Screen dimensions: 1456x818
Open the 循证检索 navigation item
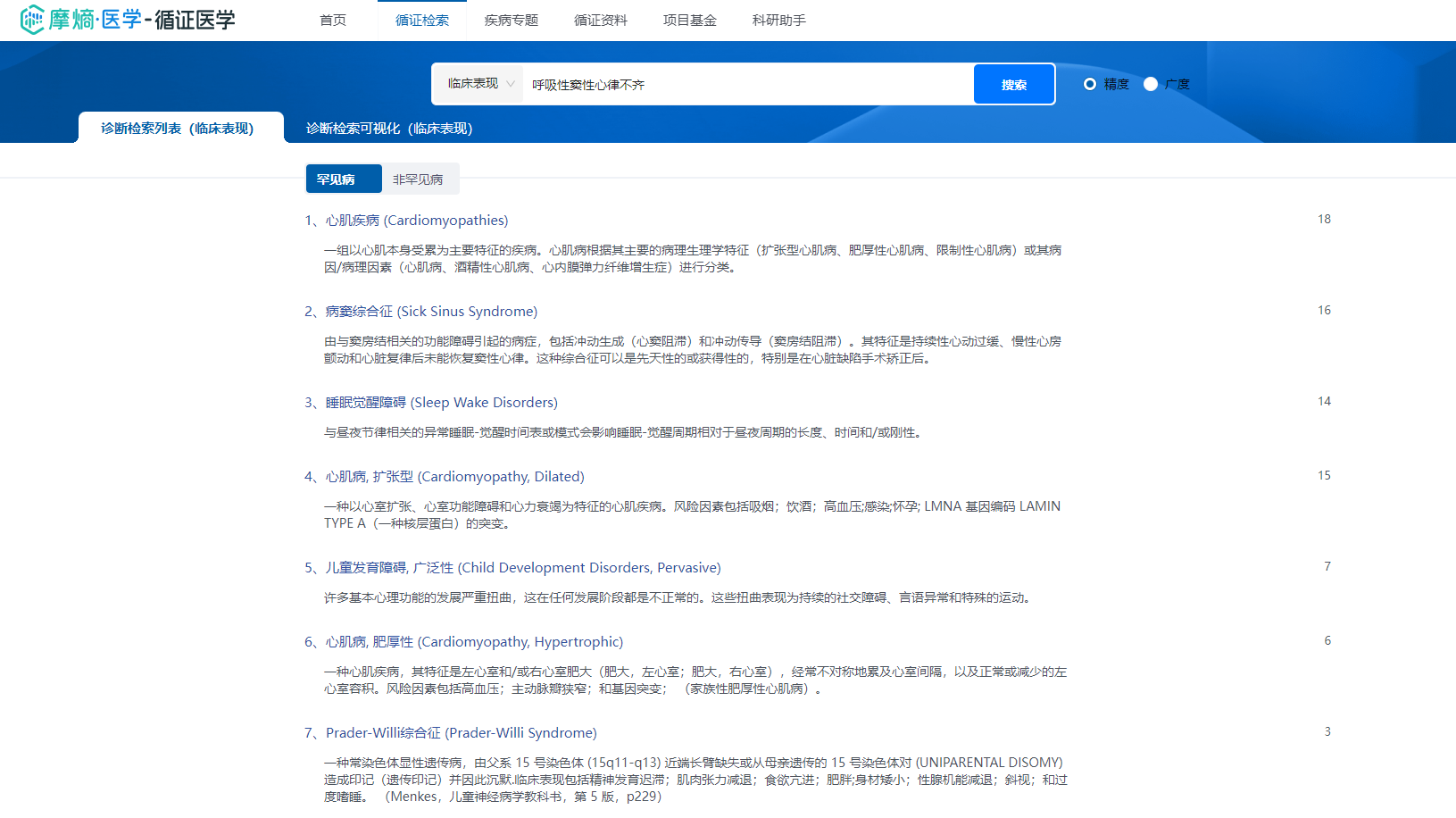click(422, 21)
